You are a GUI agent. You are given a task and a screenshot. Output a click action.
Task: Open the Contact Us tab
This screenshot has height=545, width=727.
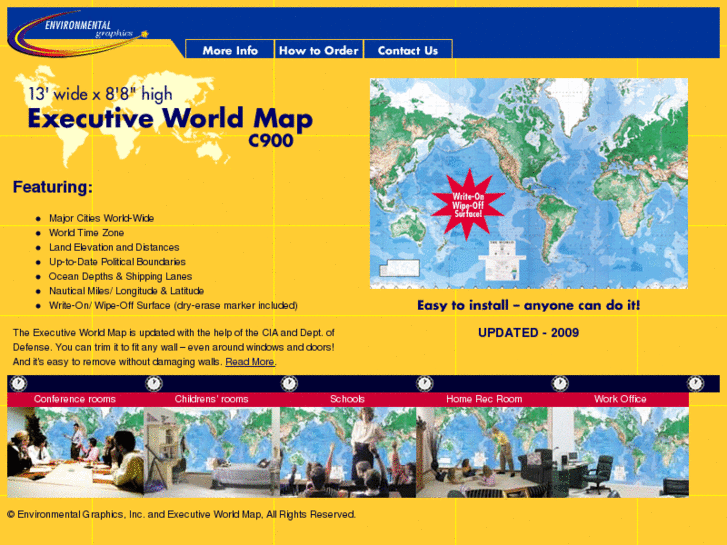[x=408, y=50]
